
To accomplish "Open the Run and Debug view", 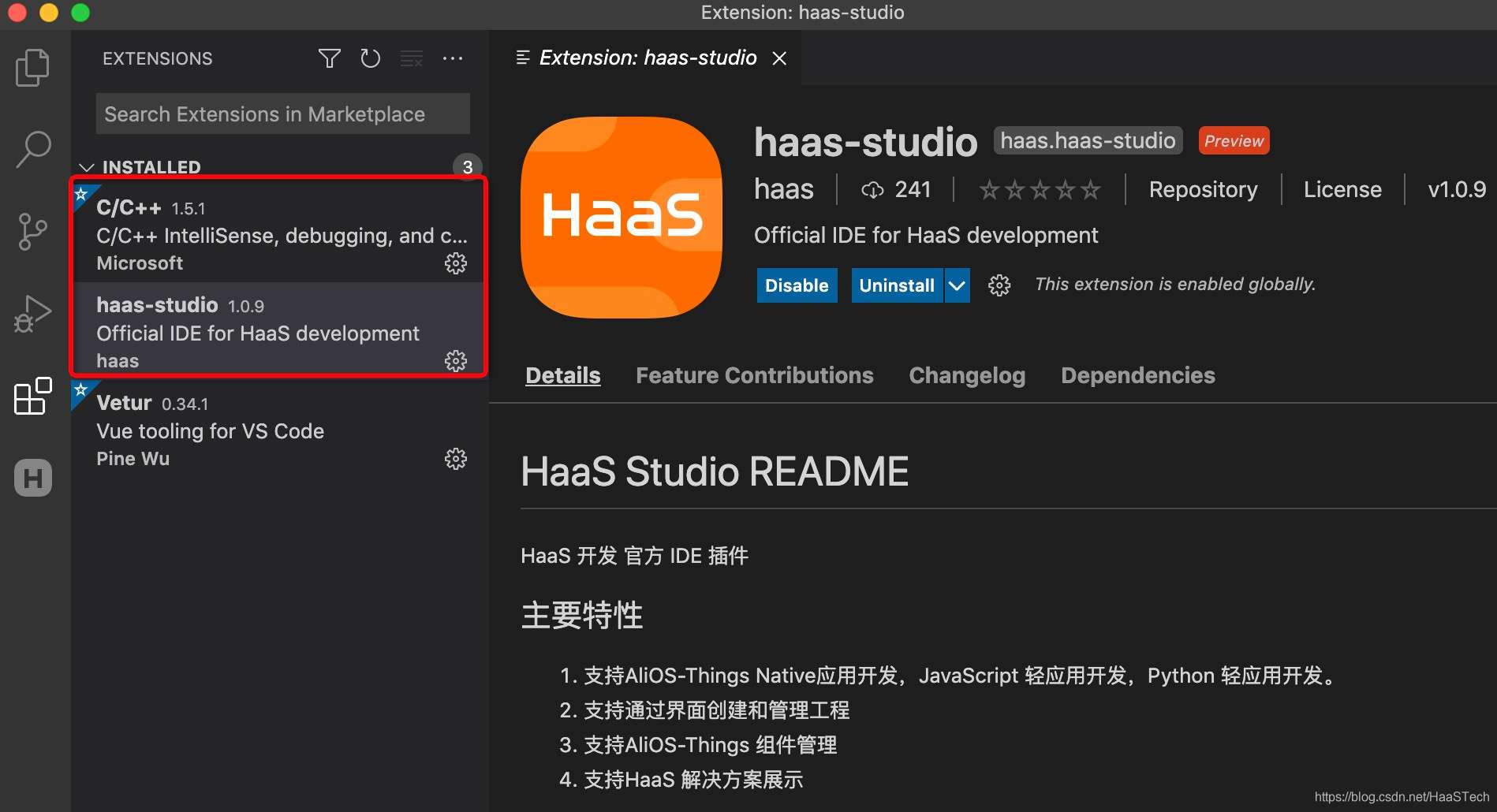I will point(32,314).
